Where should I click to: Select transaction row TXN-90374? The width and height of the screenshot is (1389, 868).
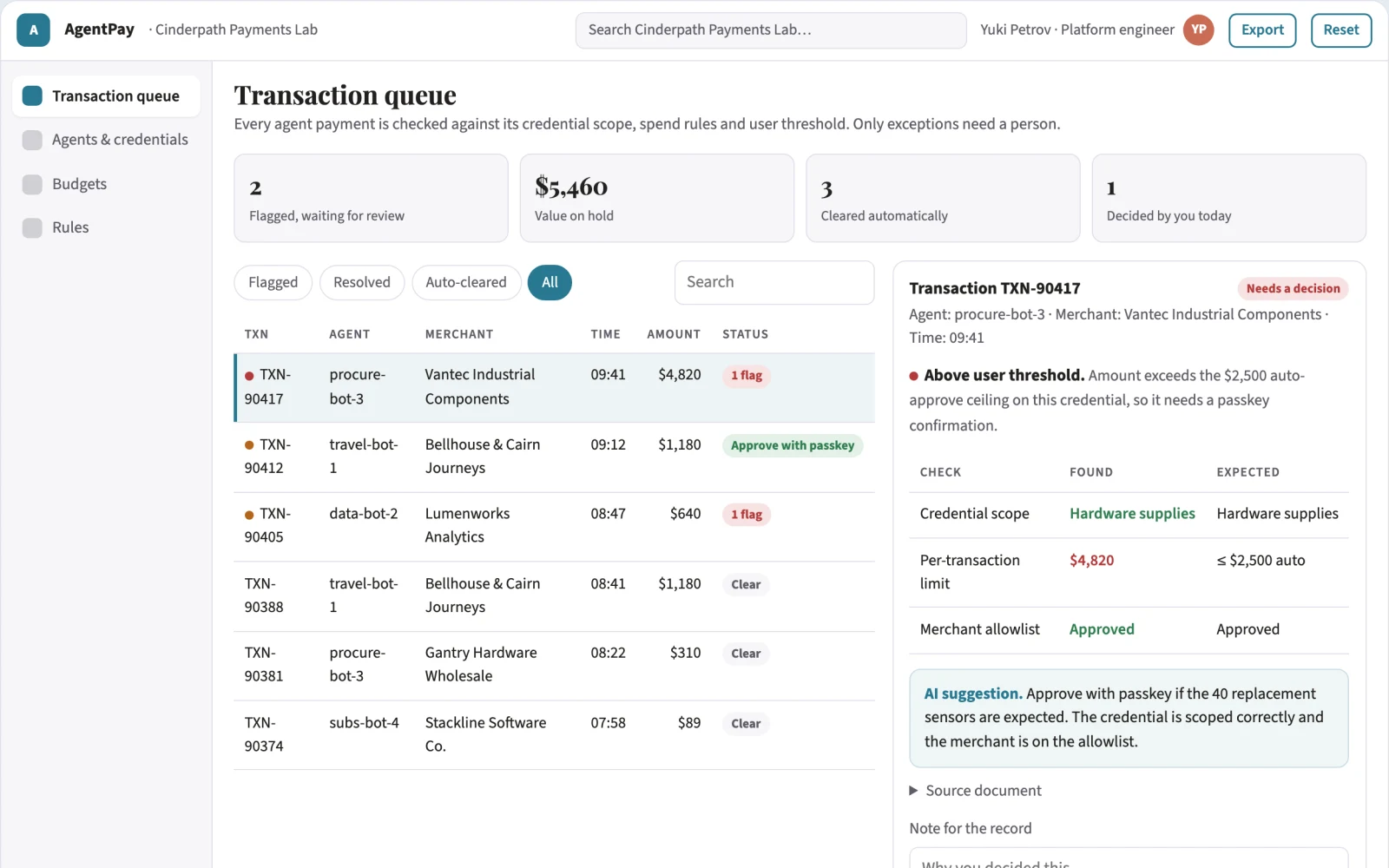pyautogui.click(x=554, y=734)
